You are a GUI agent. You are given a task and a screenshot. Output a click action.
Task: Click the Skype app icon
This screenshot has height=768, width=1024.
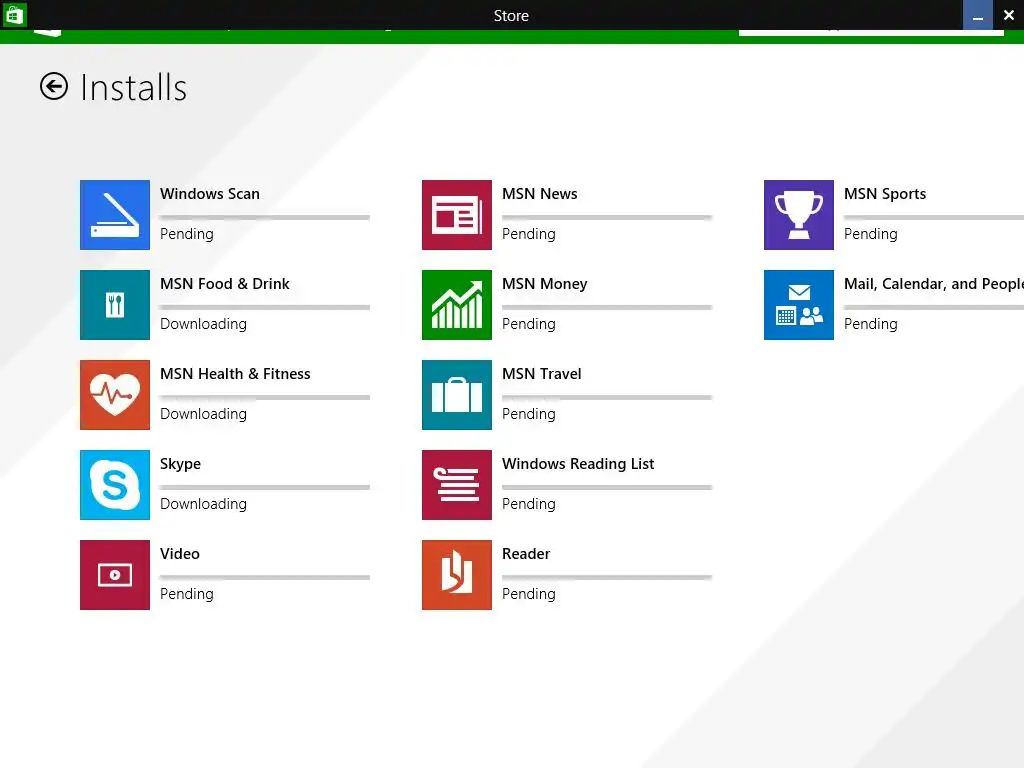click(x=115, y=485)
